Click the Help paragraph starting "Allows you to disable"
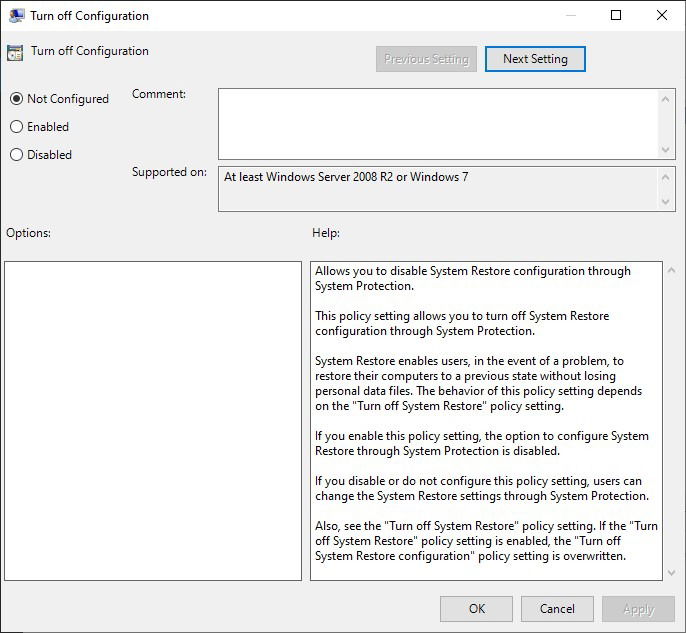 click(x=473, y=278)
